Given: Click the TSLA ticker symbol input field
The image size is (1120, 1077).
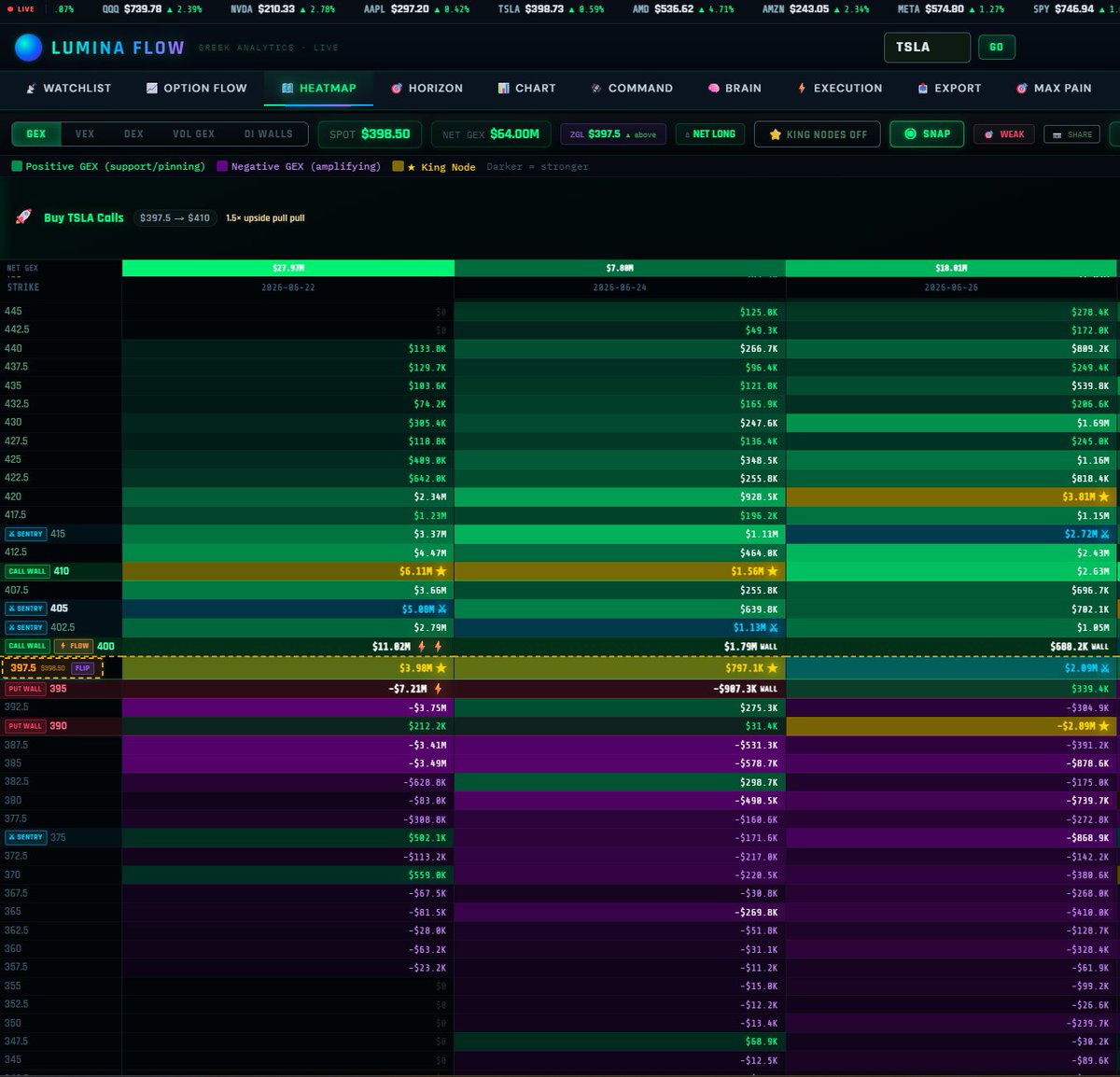Looking at the screenshot, I should 928,47.
